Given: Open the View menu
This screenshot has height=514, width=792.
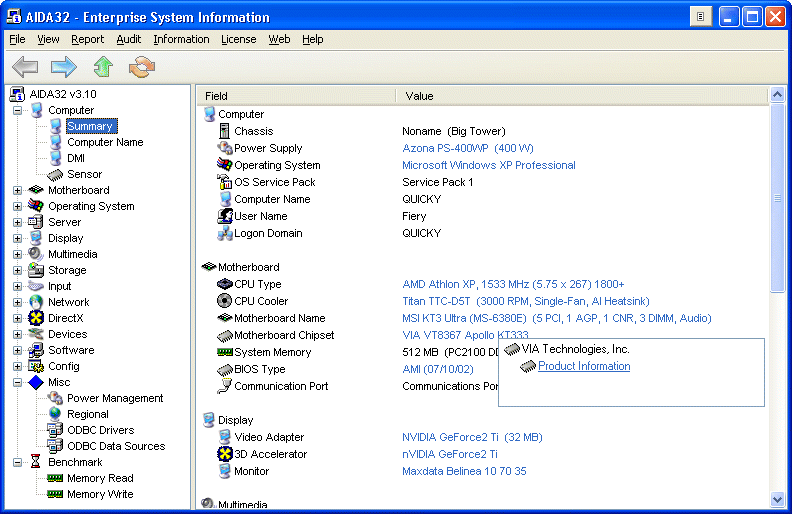Looking at the screenshot, I should pos(48,39).
